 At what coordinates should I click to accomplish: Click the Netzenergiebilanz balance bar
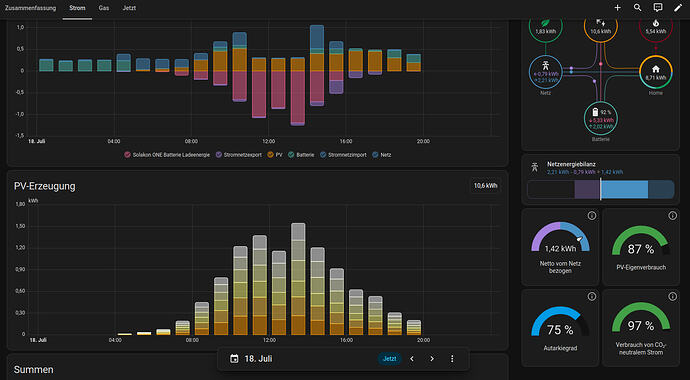tap(601, 189)
